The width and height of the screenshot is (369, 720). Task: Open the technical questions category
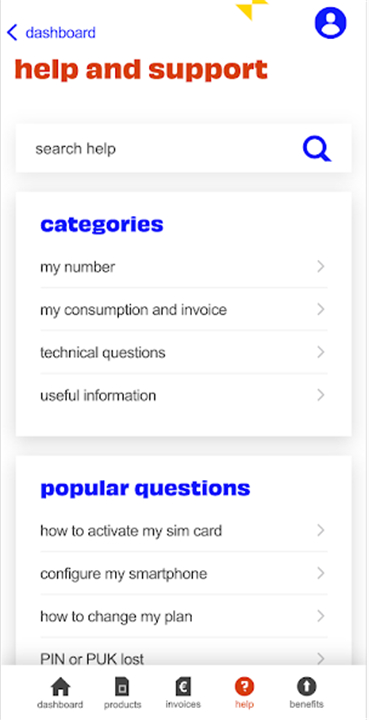[184, 353]
